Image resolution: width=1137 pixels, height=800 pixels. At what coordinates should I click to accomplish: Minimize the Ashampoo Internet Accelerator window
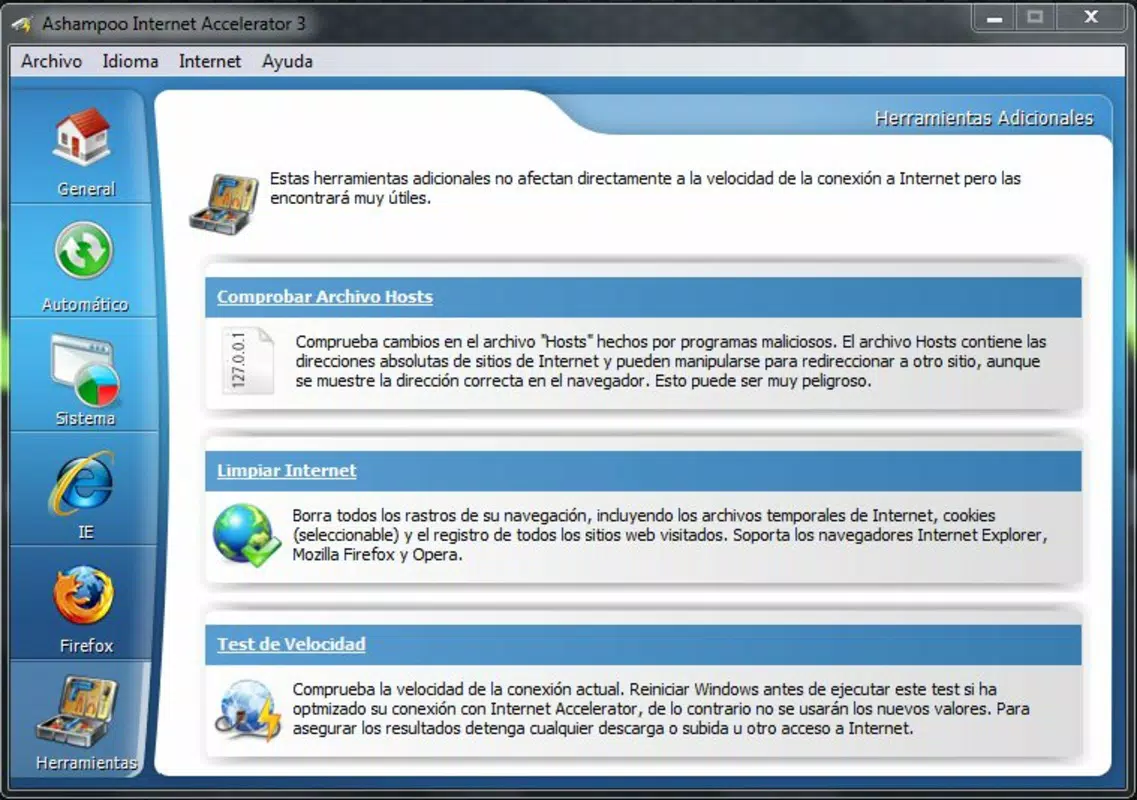(995, 18)
